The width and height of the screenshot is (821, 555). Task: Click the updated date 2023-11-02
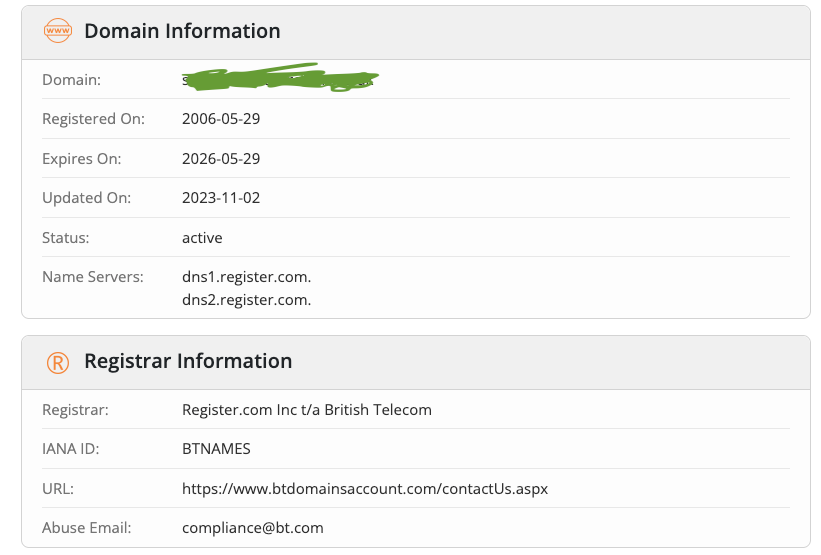click(221, 198)
